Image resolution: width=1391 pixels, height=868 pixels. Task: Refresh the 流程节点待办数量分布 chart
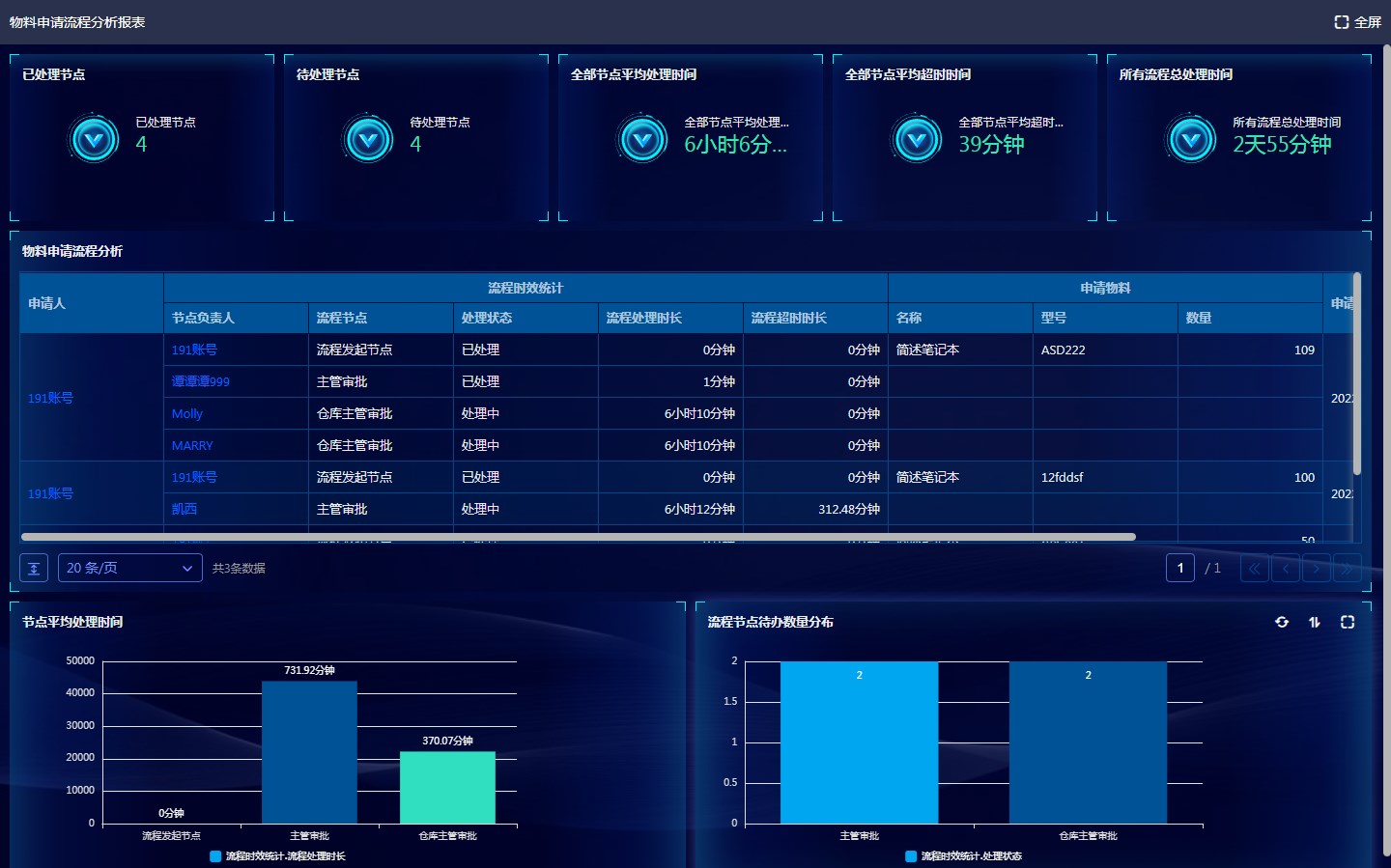click(1282, 622)
